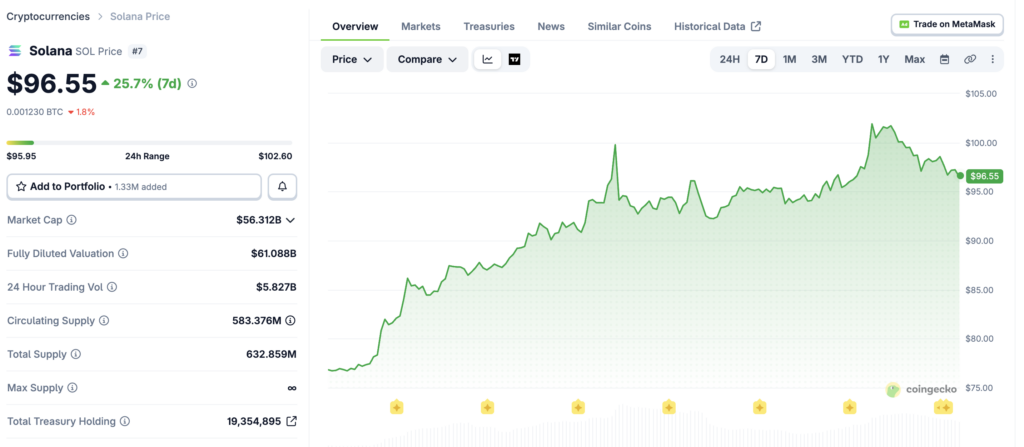The width and height of the screenshot is (1024, 447).
Task: Click external link icon on Historical Data
Action: [756, 26]
